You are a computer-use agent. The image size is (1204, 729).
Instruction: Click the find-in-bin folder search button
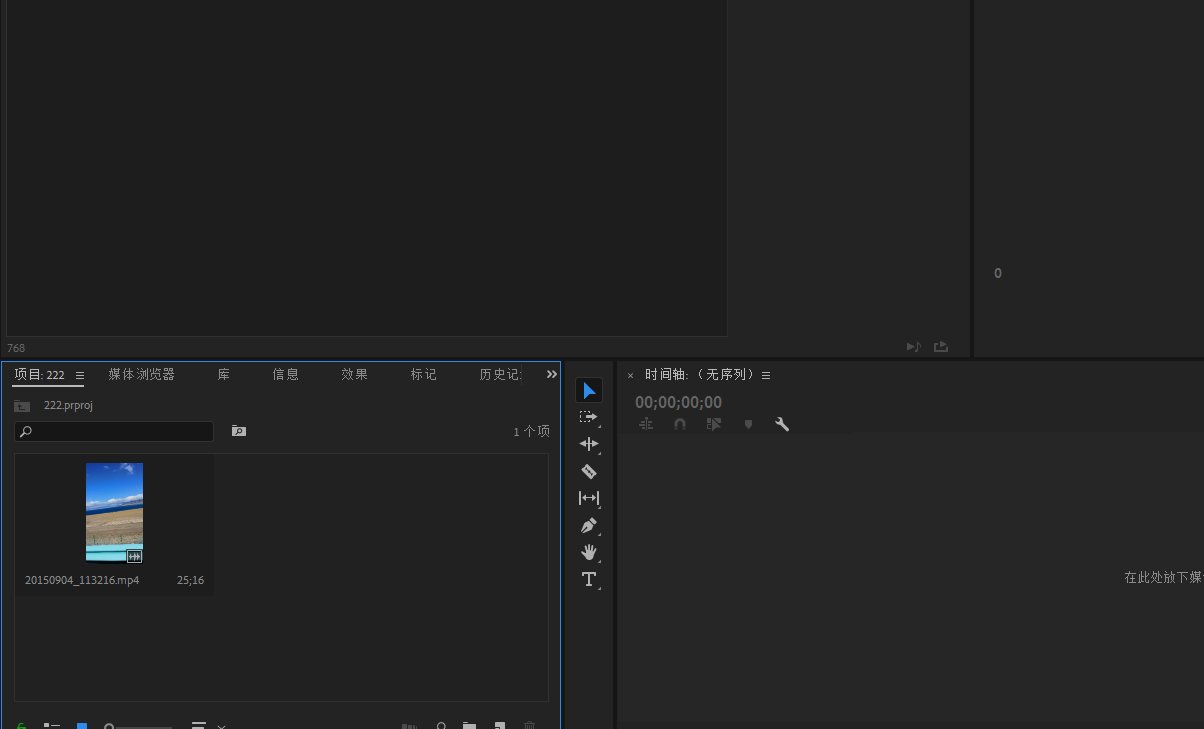click(238, 431)
